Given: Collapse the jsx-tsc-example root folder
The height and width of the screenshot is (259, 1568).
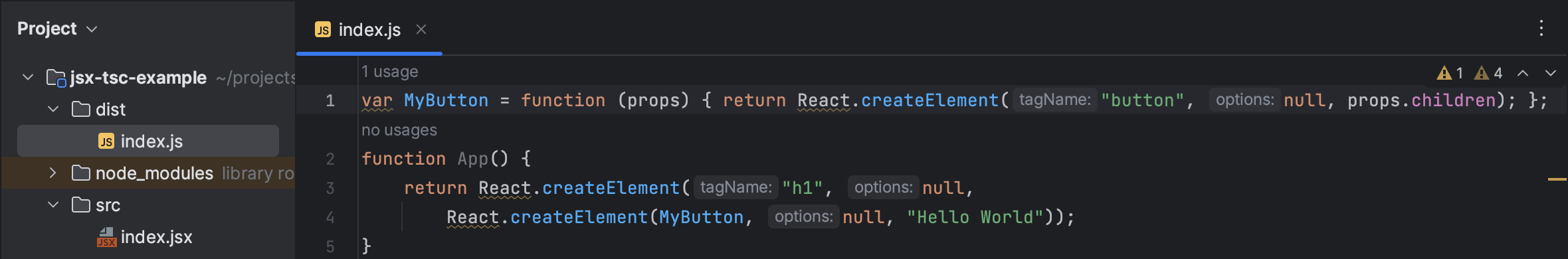Looking at the screenshot, I should click(28, 77).
